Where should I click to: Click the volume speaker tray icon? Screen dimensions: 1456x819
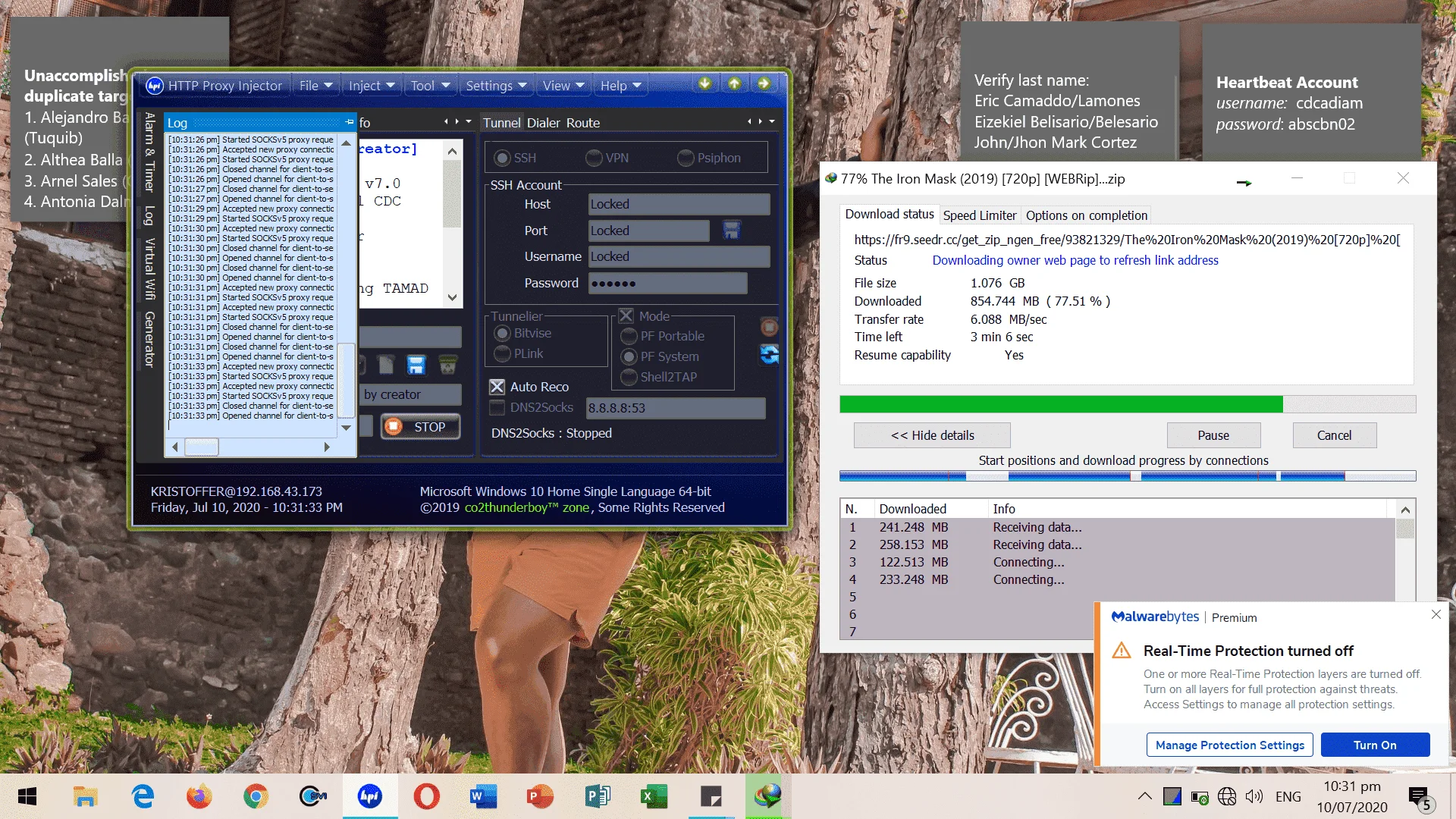click(x=1254, y=796)
